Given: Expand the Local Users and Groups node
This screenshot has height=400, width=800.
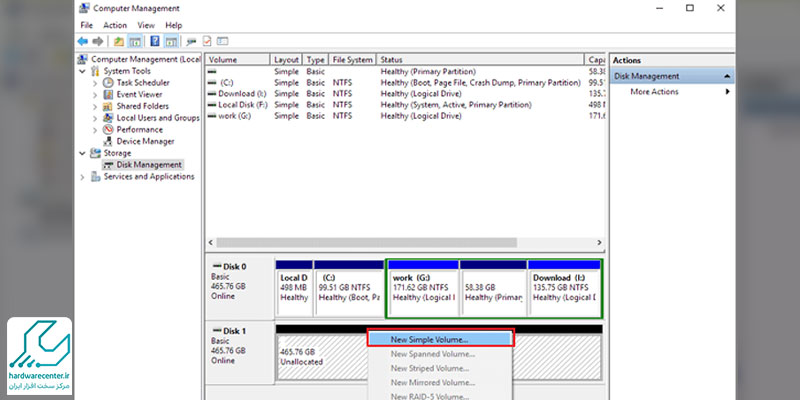Looking at the screenshot, I should (95, 118).
